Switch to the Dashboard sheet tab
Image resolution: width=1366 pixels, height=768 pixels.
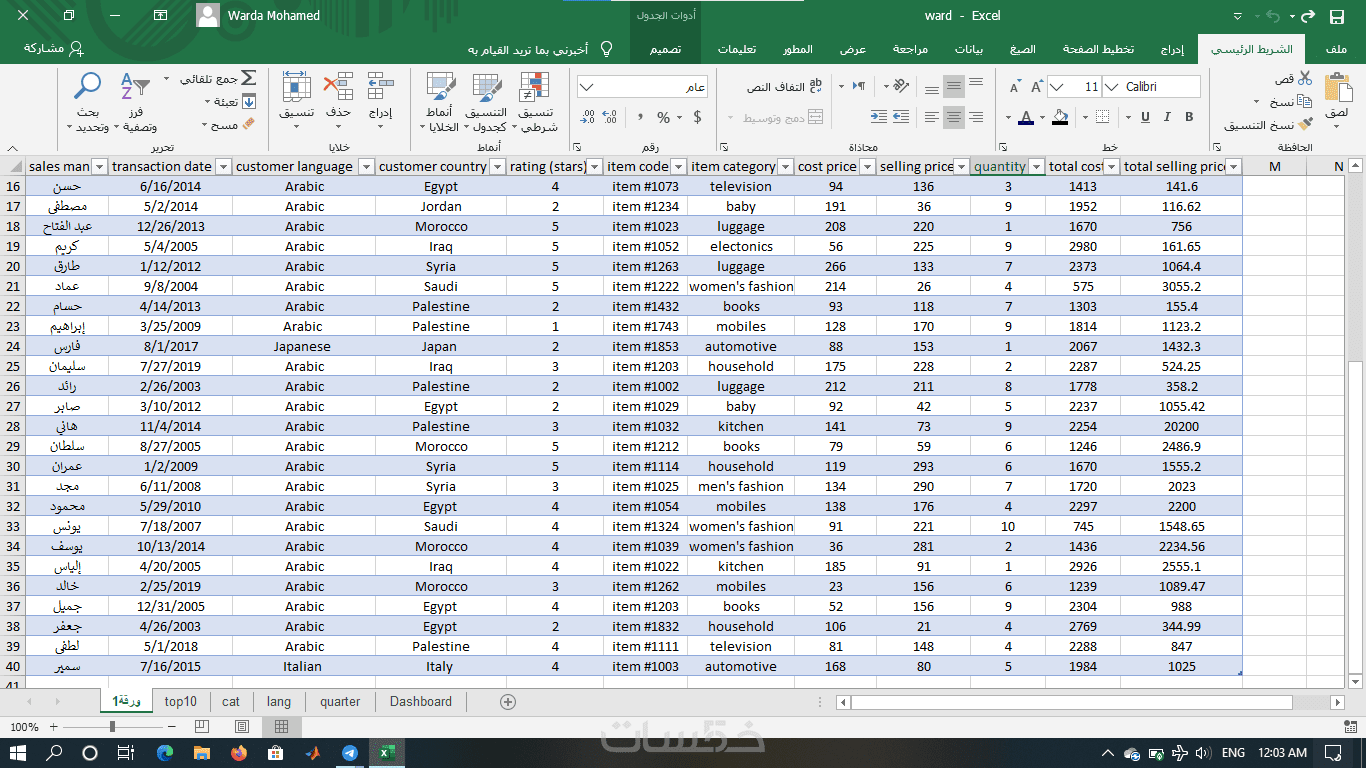tap(421, 702)
